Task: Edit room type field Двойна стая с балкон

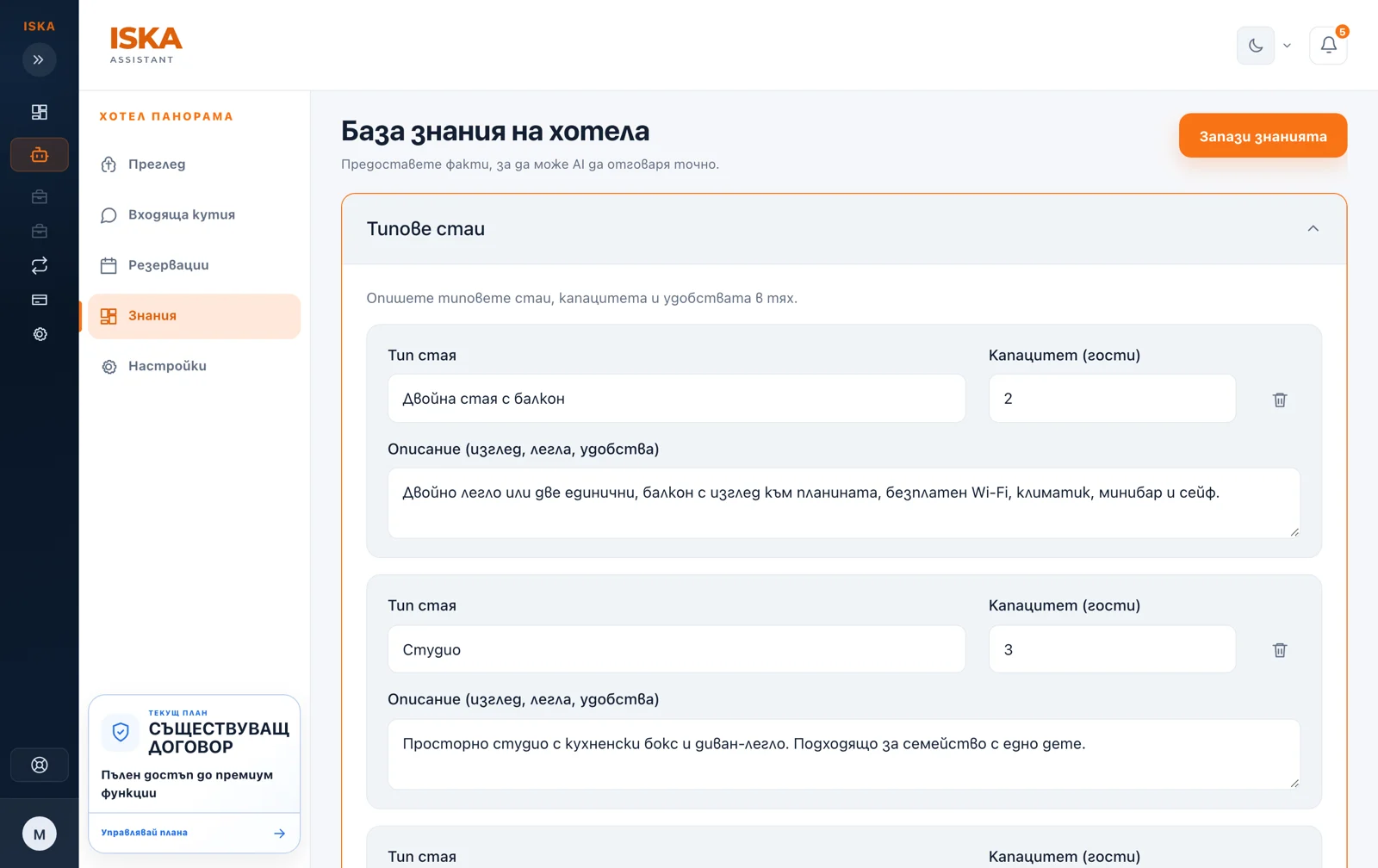Action: tap(676, 398)
